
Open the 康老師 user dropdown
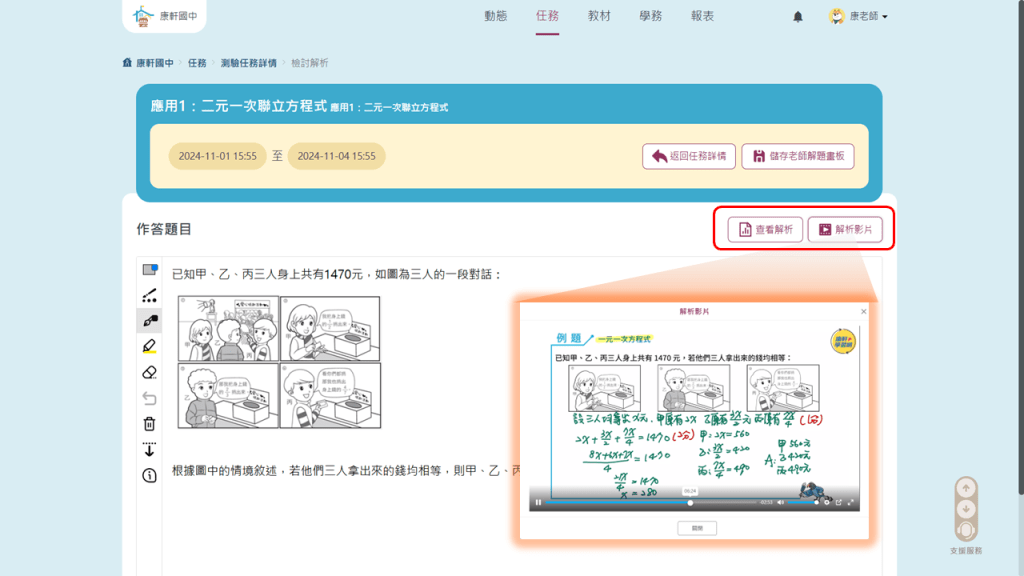click(x=859, y=17)
